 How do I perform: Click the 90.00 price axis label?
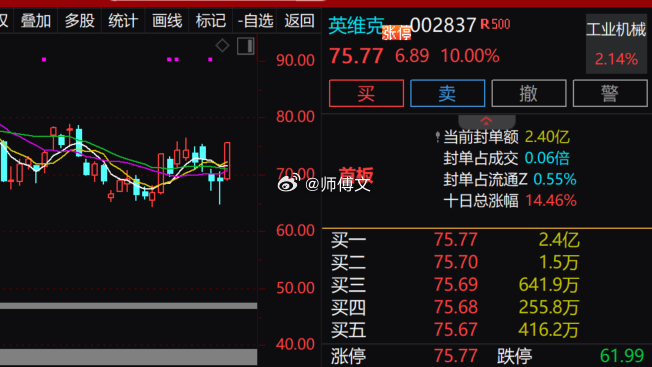[295, 60]
